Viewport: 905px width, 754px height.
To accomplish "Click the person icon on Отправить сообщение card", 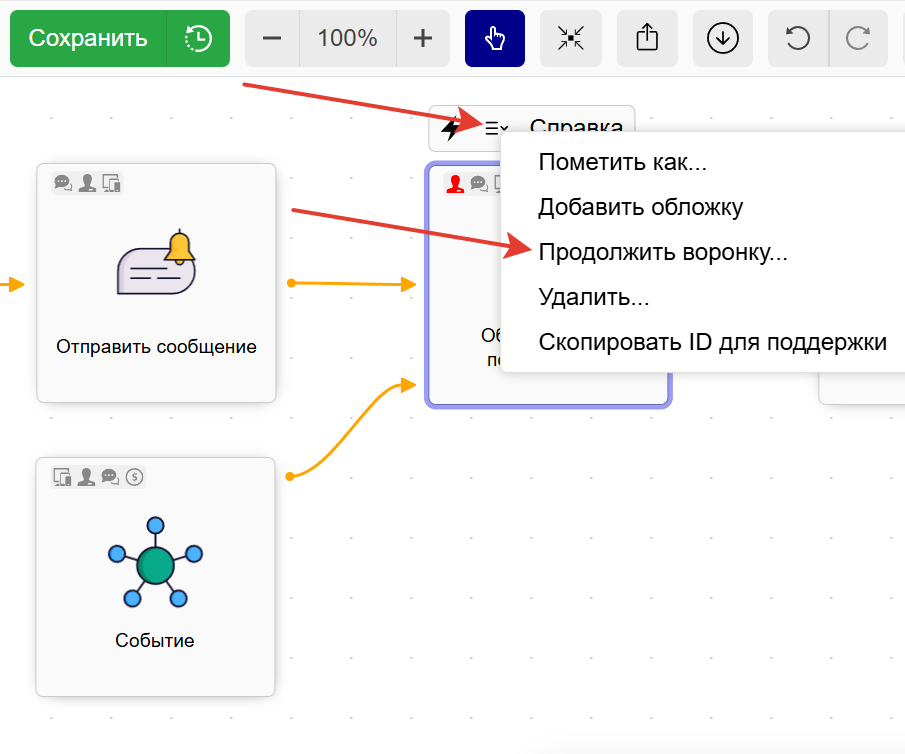I will 86,183.
